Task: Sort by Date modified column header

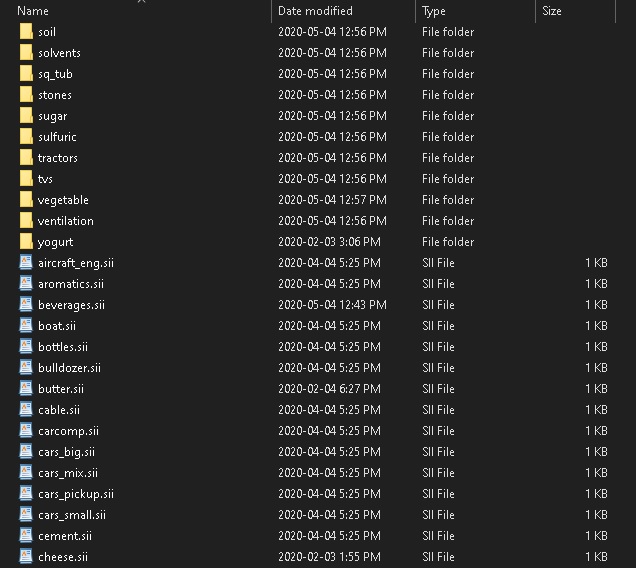Action: tap(315, 11)
